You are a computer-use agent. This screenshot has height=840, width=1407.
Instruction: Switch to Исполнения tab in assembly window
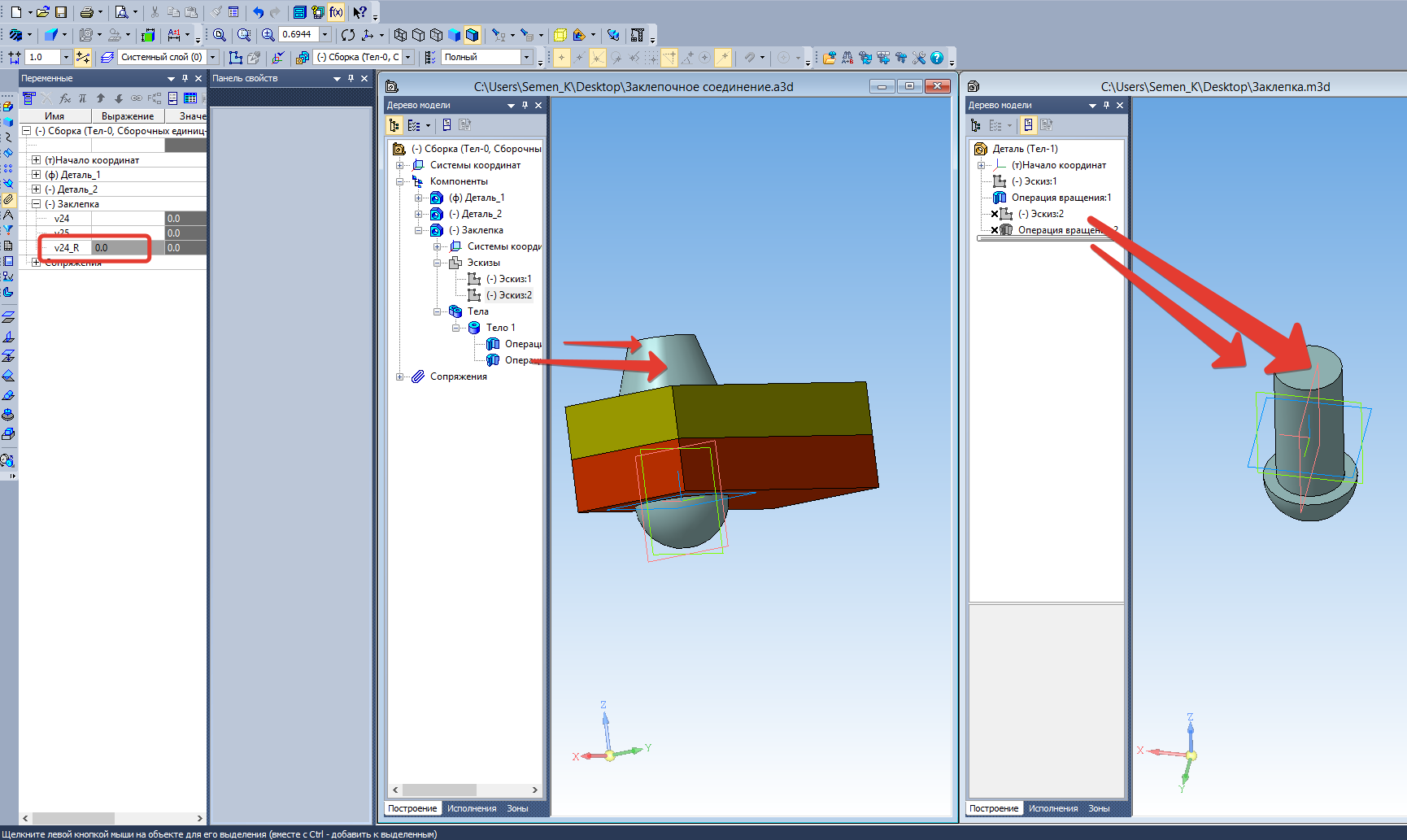coord(472,808)
